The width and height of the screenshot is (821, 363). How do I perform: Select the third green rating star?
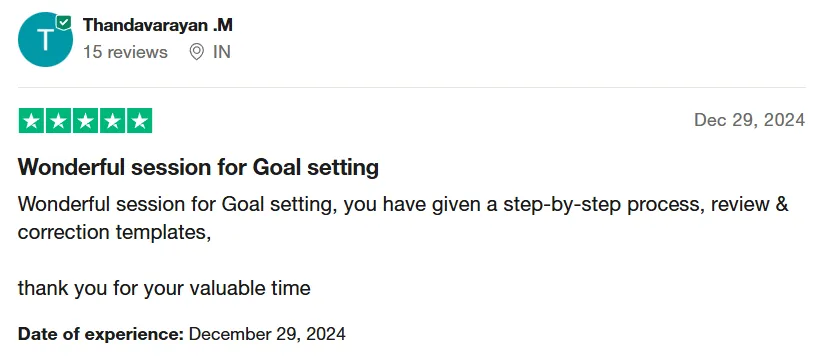tap(85, 120)
